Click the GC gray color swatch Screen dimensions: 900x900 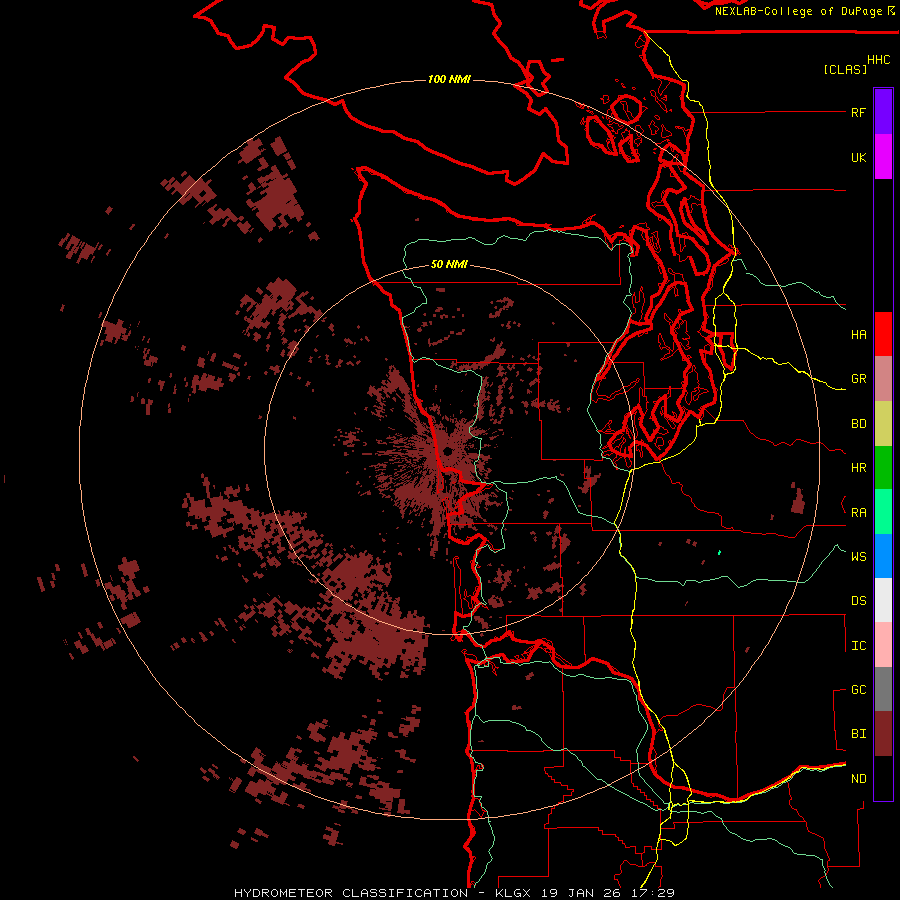(883, 689)
